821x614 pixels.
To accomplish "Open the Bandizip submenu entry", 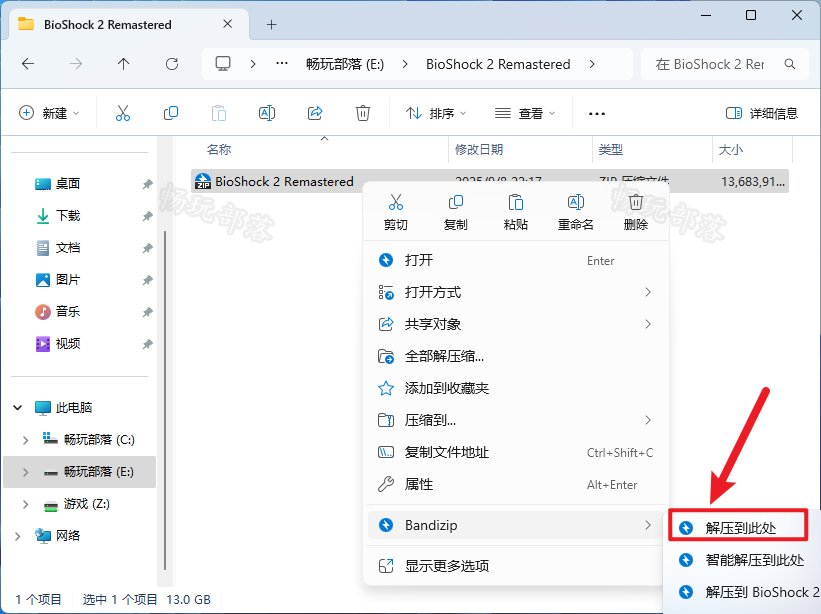I will [516, 525].
